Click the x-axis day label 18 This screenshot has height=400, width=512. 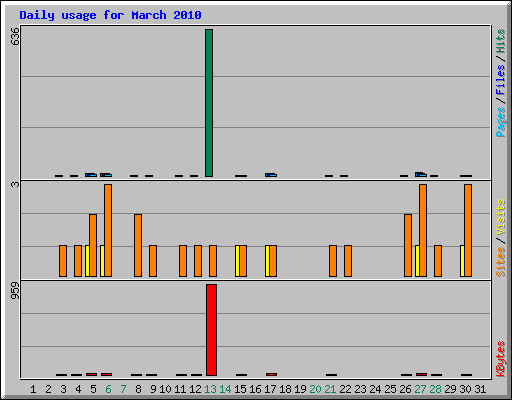[x=285, y=389]
